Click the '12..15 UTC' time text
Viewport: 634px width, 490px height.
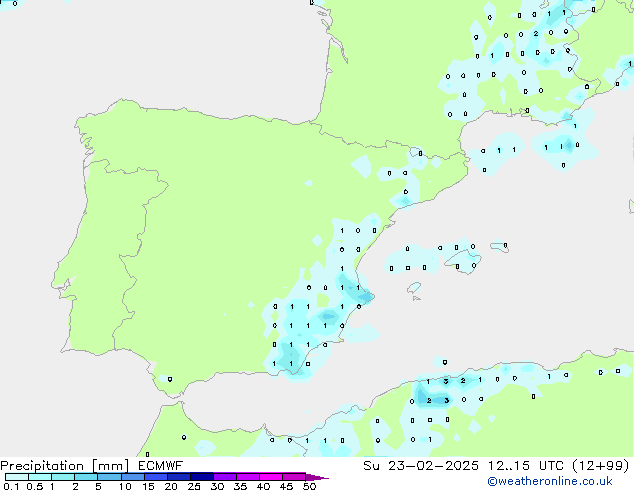[x=525, y=466]
